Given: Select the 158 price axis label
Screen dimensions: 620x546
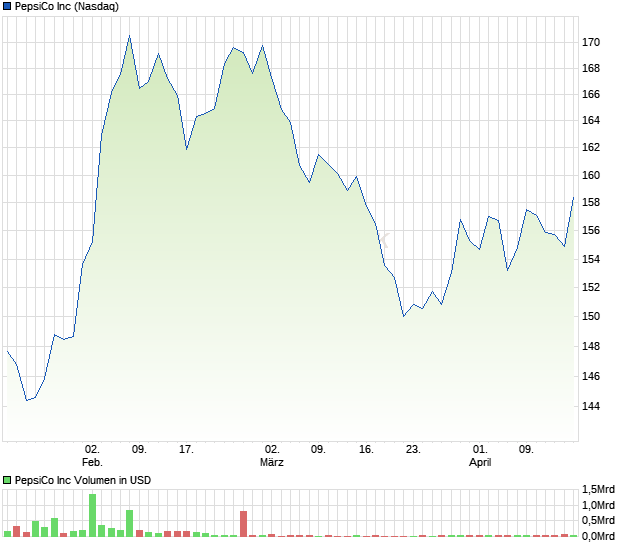Looking at the screenshot, I should pyautogui.click(x=593, y=203).
